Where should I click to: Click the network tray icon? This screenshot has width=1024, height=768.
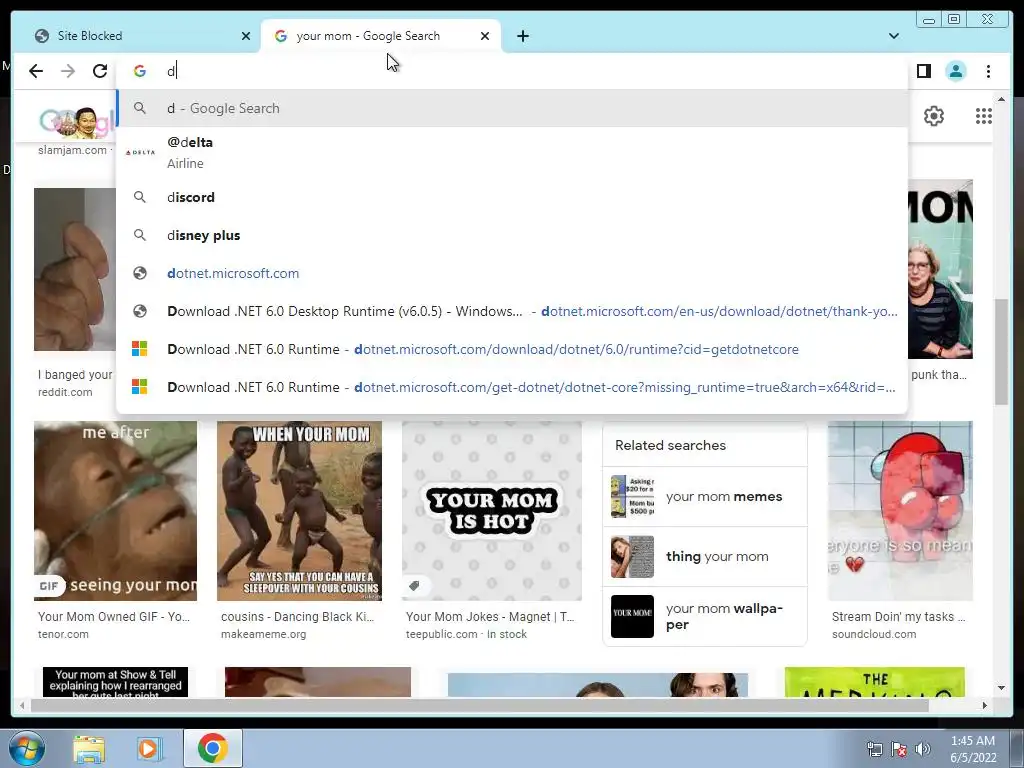point(874,749)
